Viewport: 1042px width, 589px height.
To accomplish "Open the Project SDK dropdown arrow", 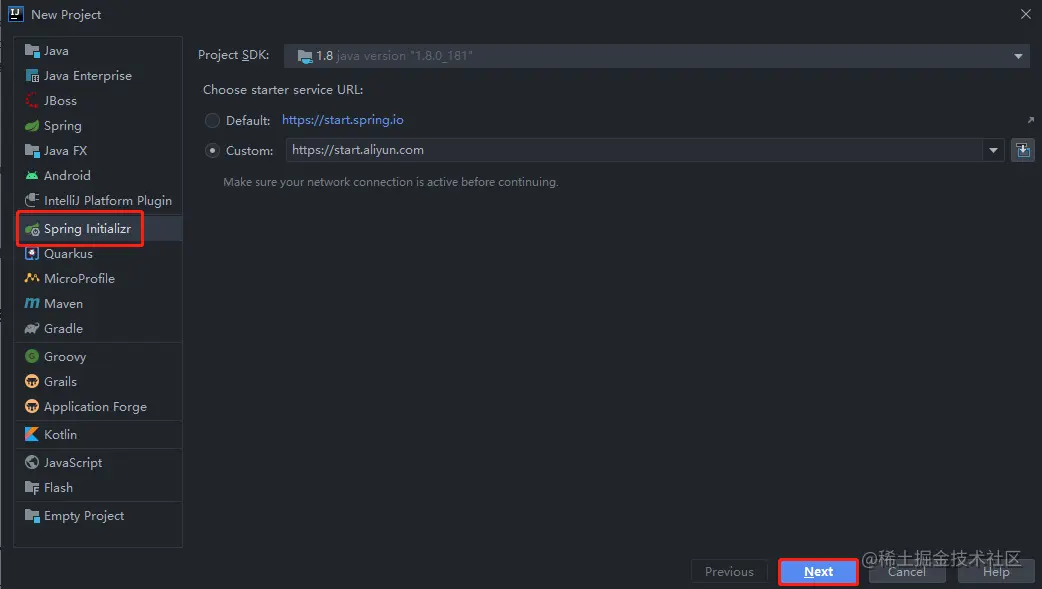I will coord(1018,57).
